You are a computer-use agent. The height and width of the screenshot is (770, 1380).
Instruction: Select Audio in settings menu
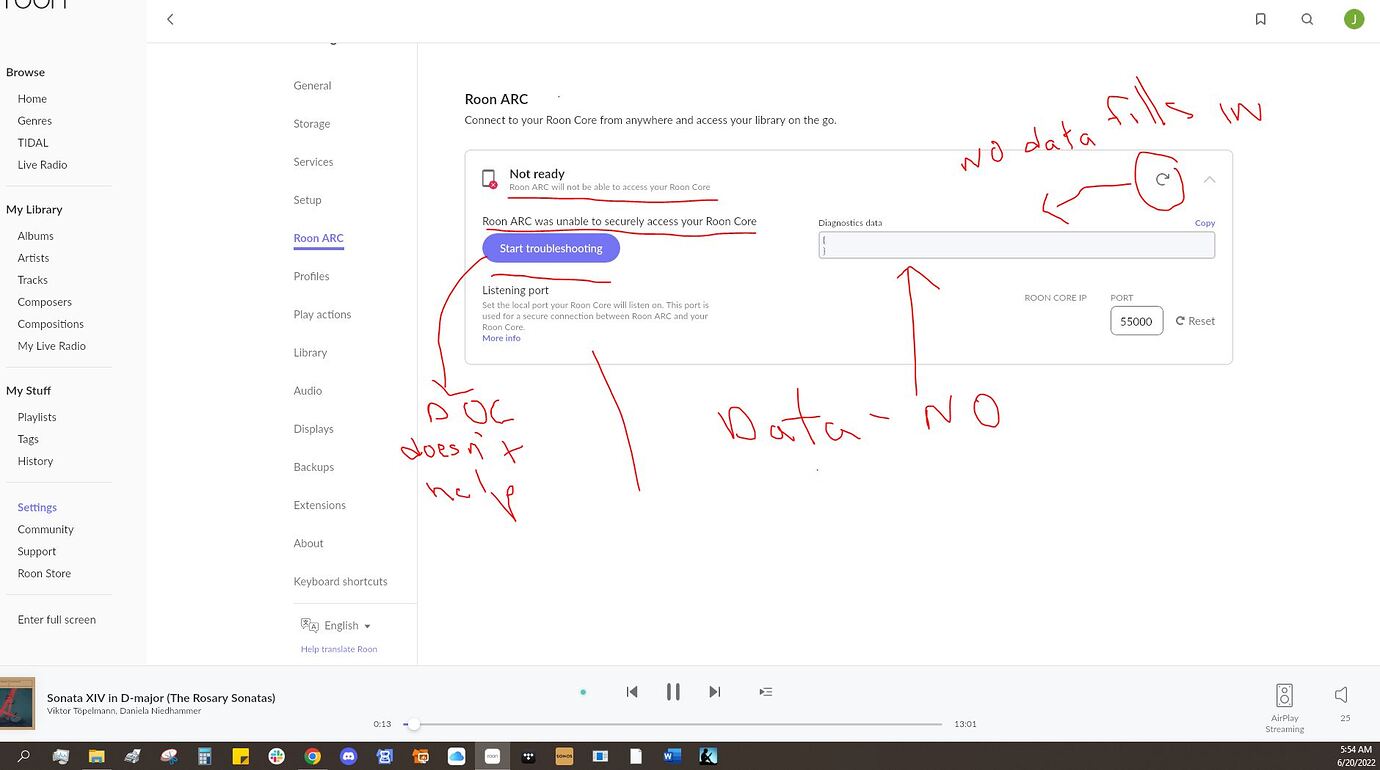(308, 391)
